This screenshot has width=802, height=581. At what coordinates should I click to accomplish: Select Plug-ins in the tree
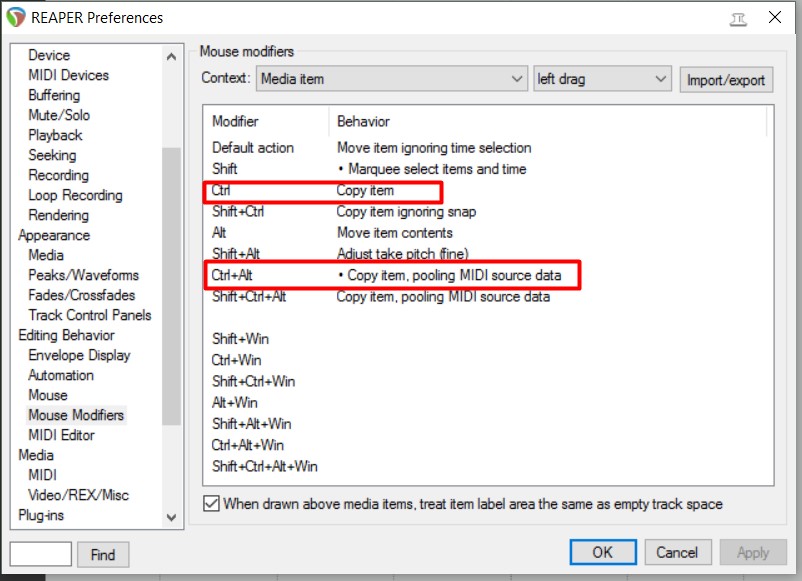coord(41,515)
